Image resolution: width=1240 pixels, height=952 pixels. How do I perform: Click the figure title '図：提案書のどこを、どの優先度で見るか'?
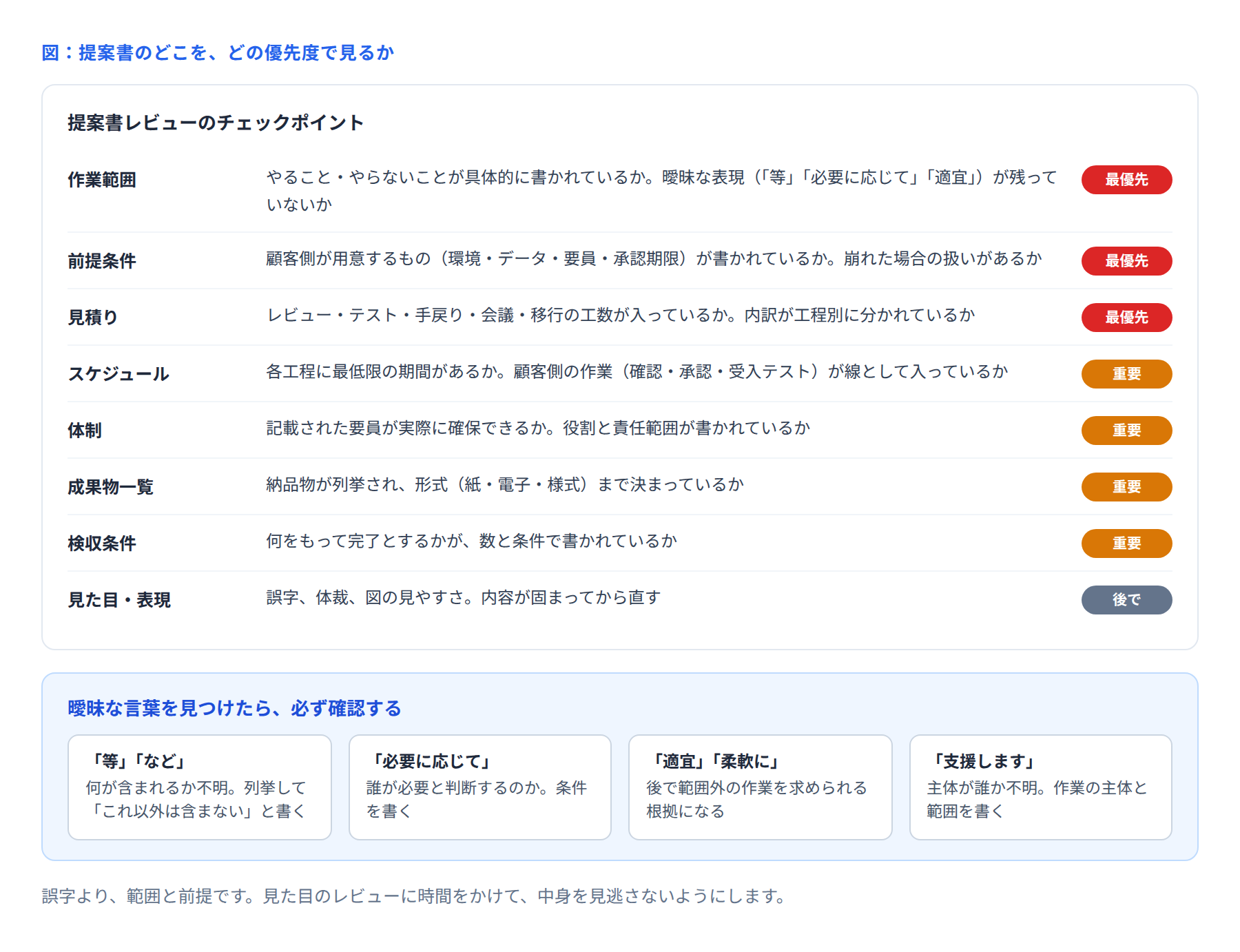click(218, 53)
